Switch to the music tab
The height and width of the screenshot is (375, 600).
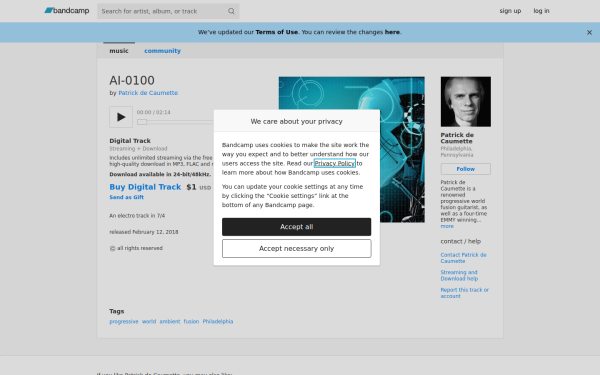tap(119, 51)
